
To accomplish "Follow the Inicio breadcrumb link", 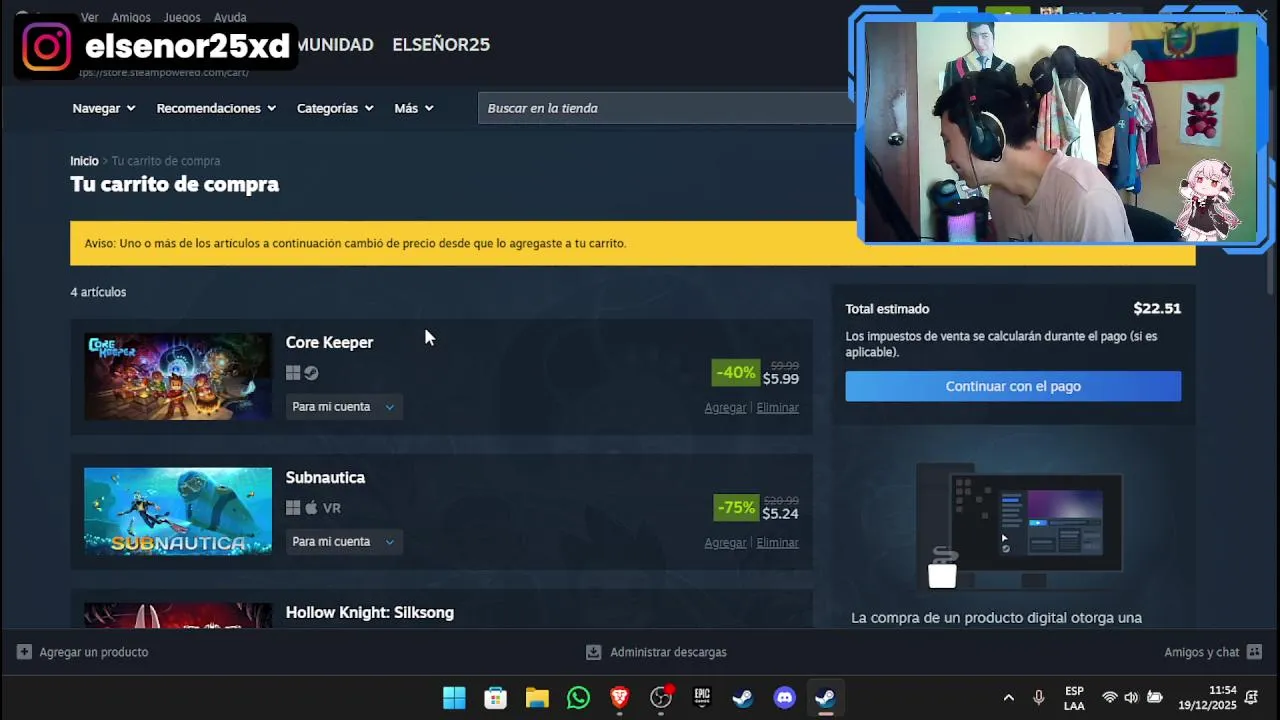I will [84, 161].
